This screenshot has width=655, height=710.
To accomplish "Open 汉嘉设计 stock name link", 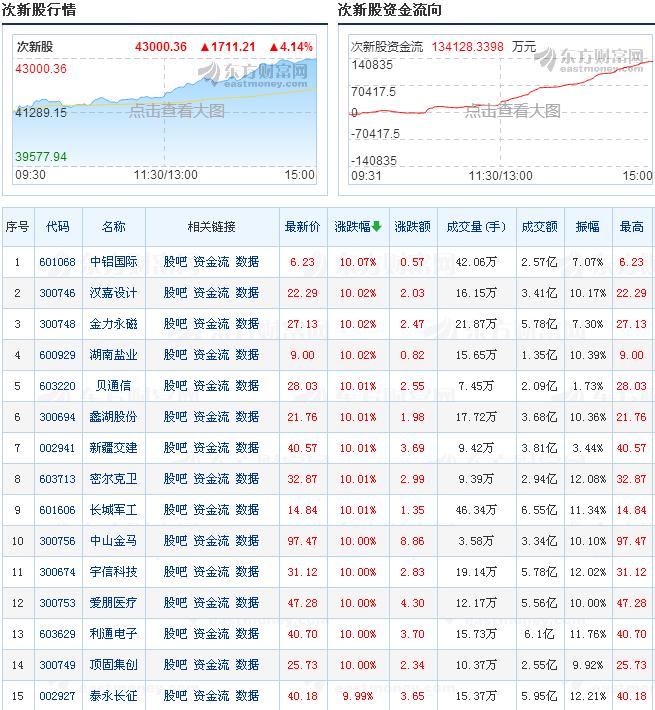I will click(114, 293).
